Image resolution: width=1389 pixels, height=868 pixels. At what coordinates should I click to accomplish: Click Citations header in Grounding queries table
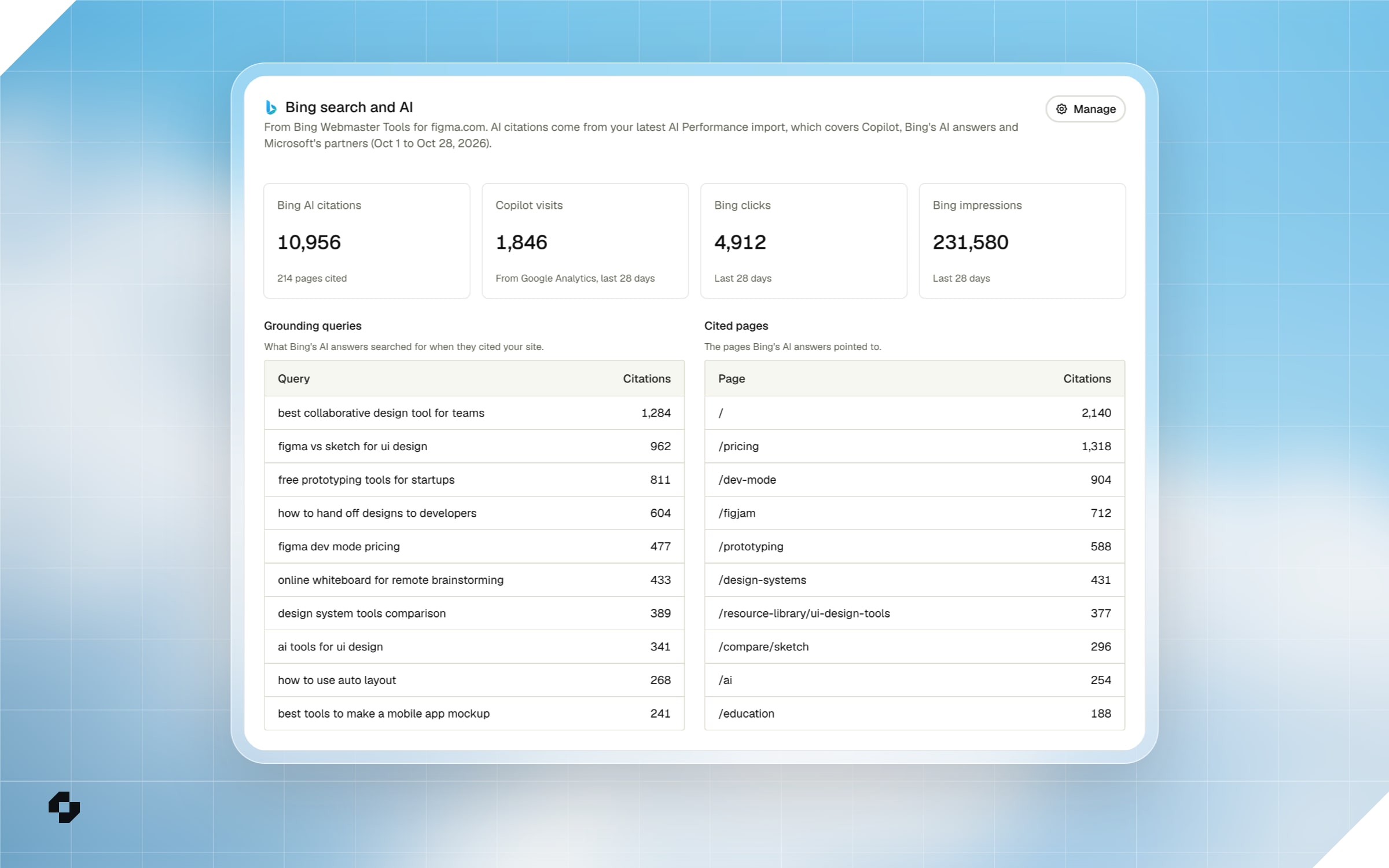[646, 378]
